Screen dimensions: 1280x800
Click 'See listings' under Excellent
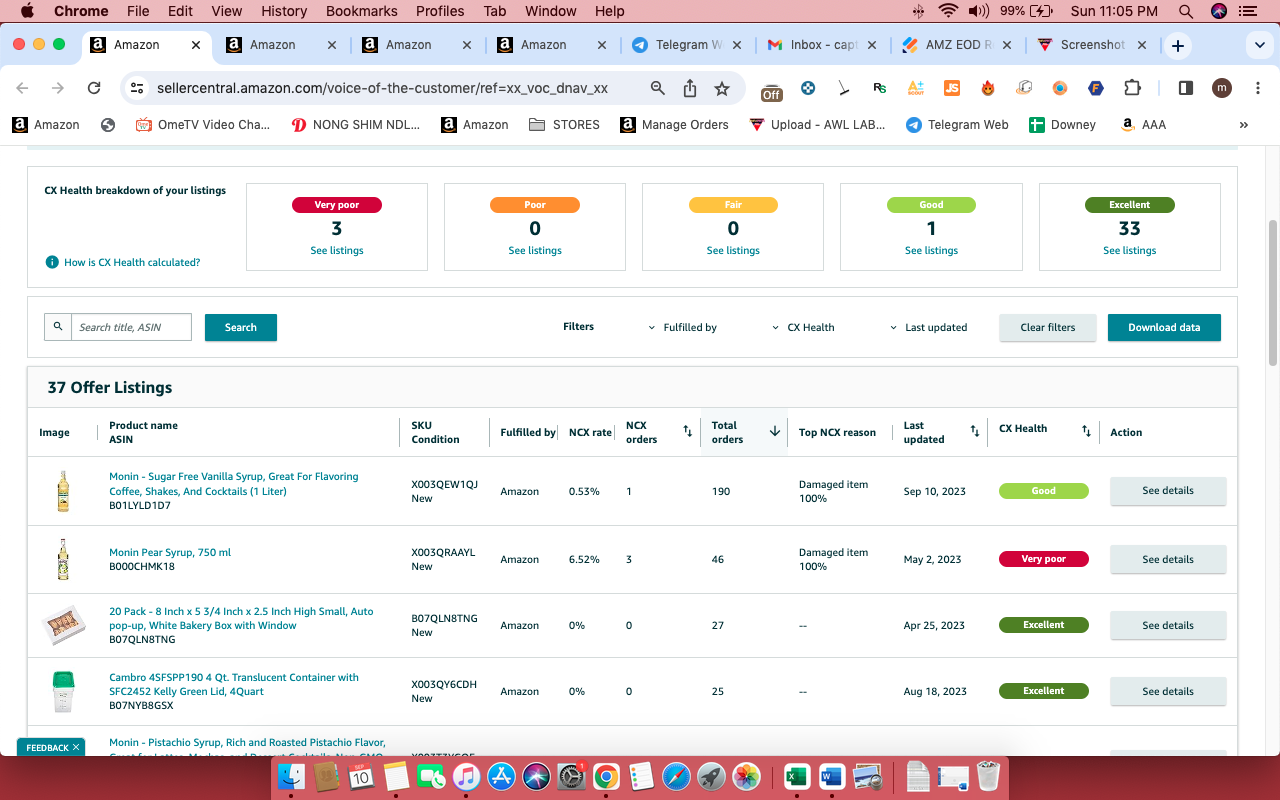click(x=1130, y=250)
